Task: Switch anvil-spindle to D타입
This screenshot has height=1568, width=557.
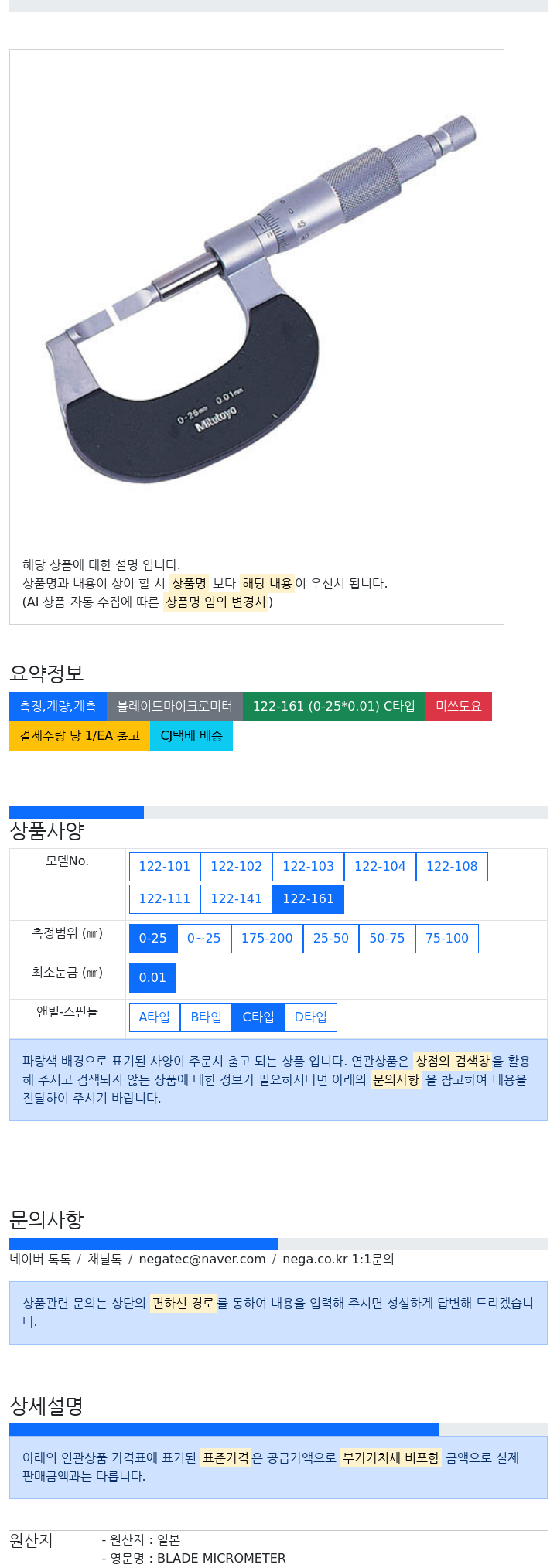Action: click(311, 1017)
